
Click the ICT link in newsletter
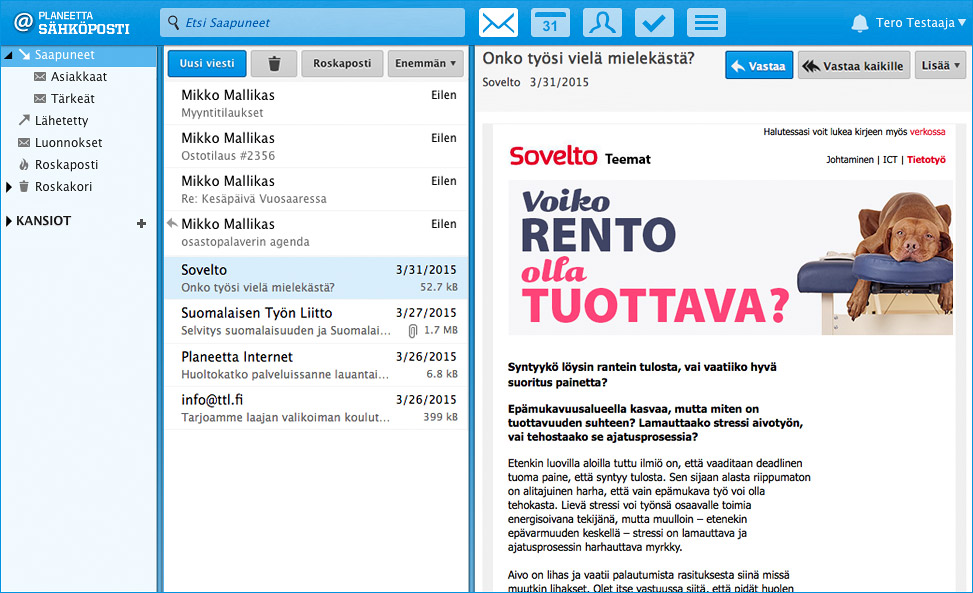click(x=890, y=159)
